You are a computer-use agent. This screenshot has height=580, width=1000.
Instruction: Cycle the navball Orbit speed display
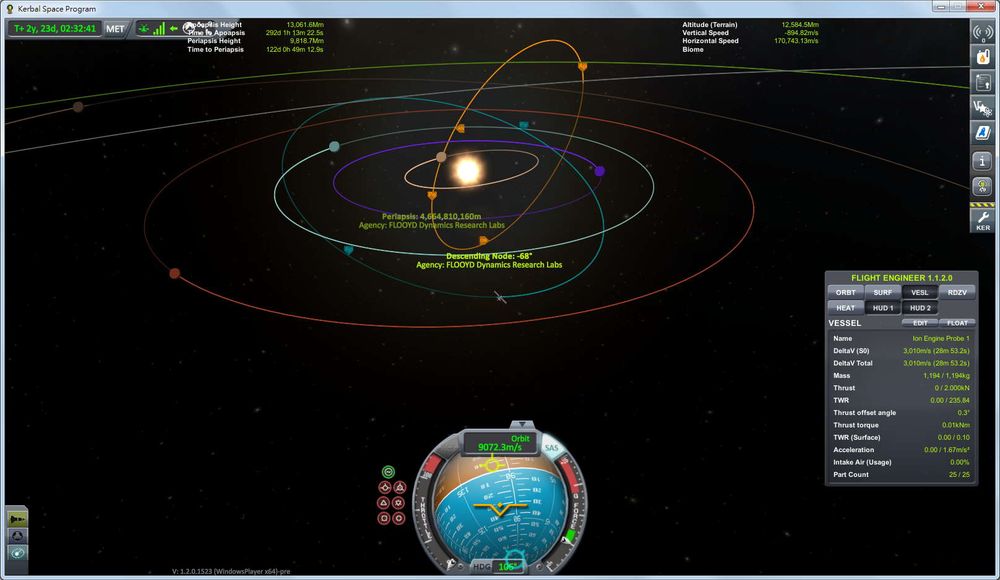coord(501,443)
